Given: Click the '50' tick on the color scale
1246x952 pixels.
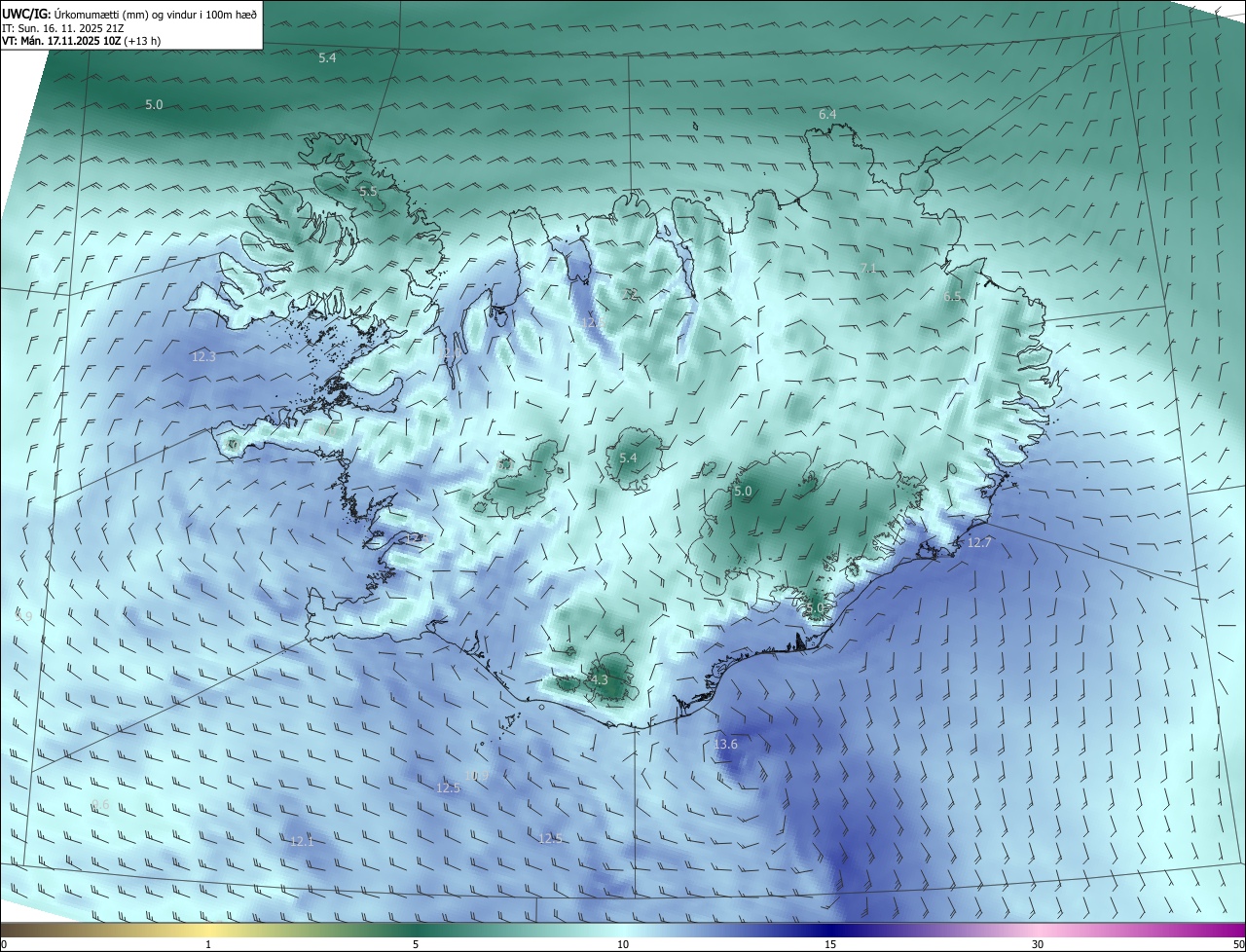Looking at the screenshot, I should (x=1238, y=945).
